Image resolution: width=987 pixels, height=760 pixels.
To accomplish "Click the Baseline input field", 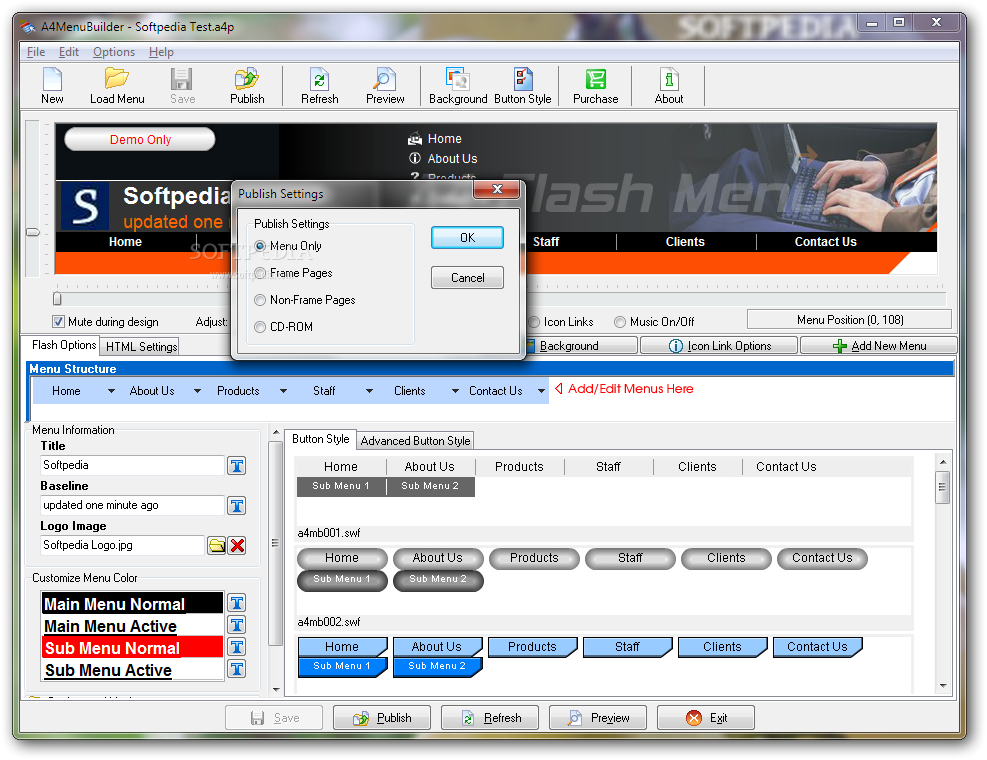I will pyautogui.click(x=132, y=505).
